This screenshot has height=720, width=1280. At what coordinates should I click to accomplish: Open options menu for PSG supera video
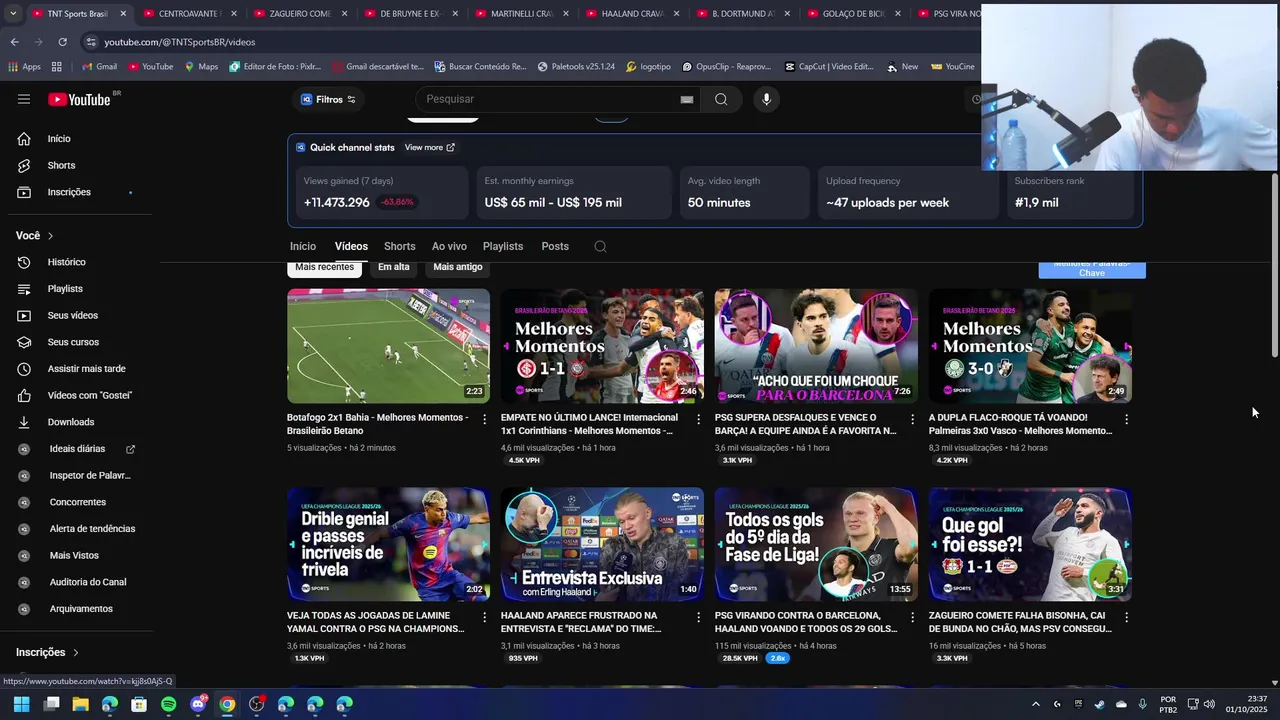(912, 419)
